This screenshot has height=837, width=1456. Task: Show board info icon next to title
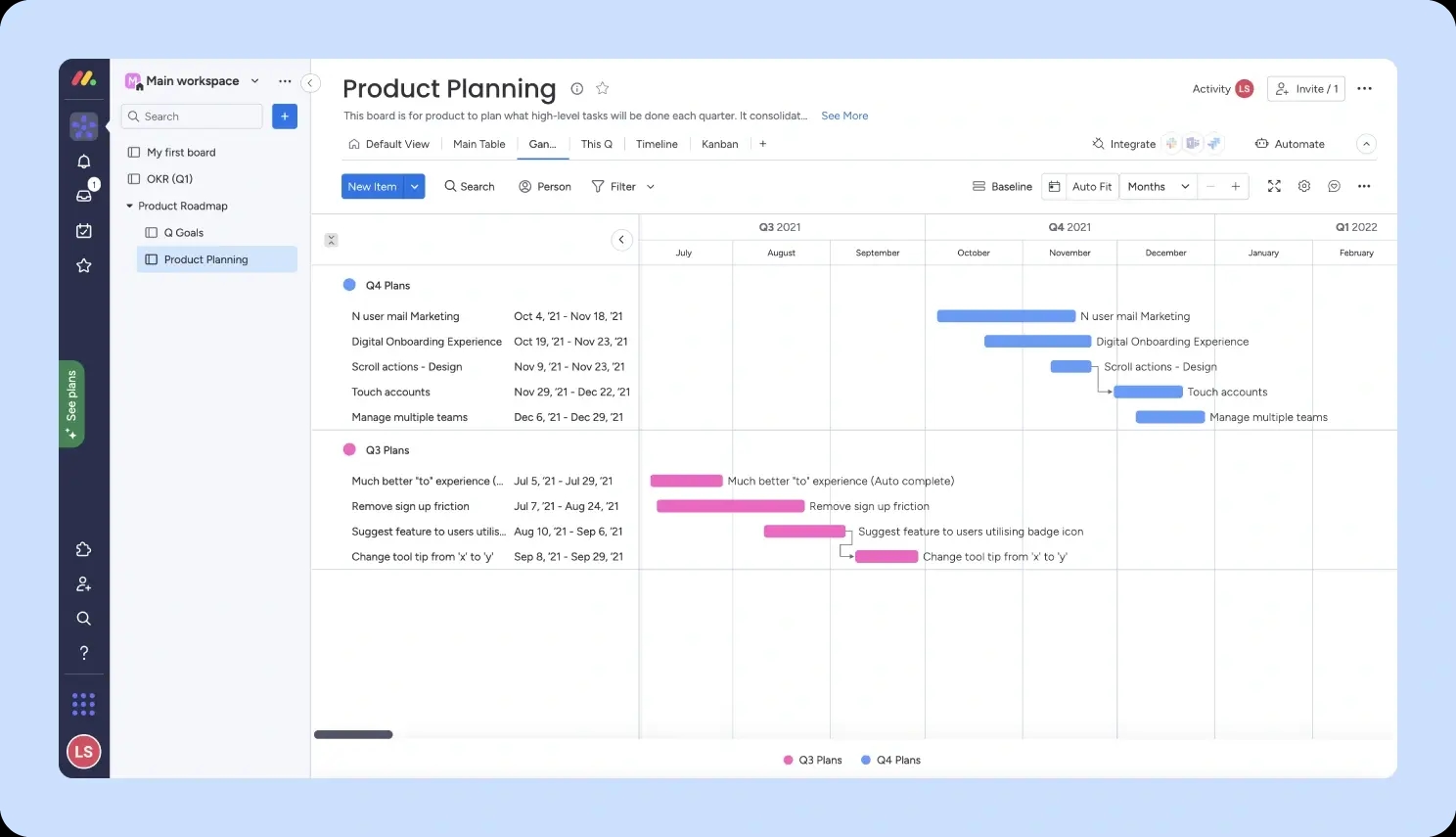pyautogui.click(x=577, y=89)
